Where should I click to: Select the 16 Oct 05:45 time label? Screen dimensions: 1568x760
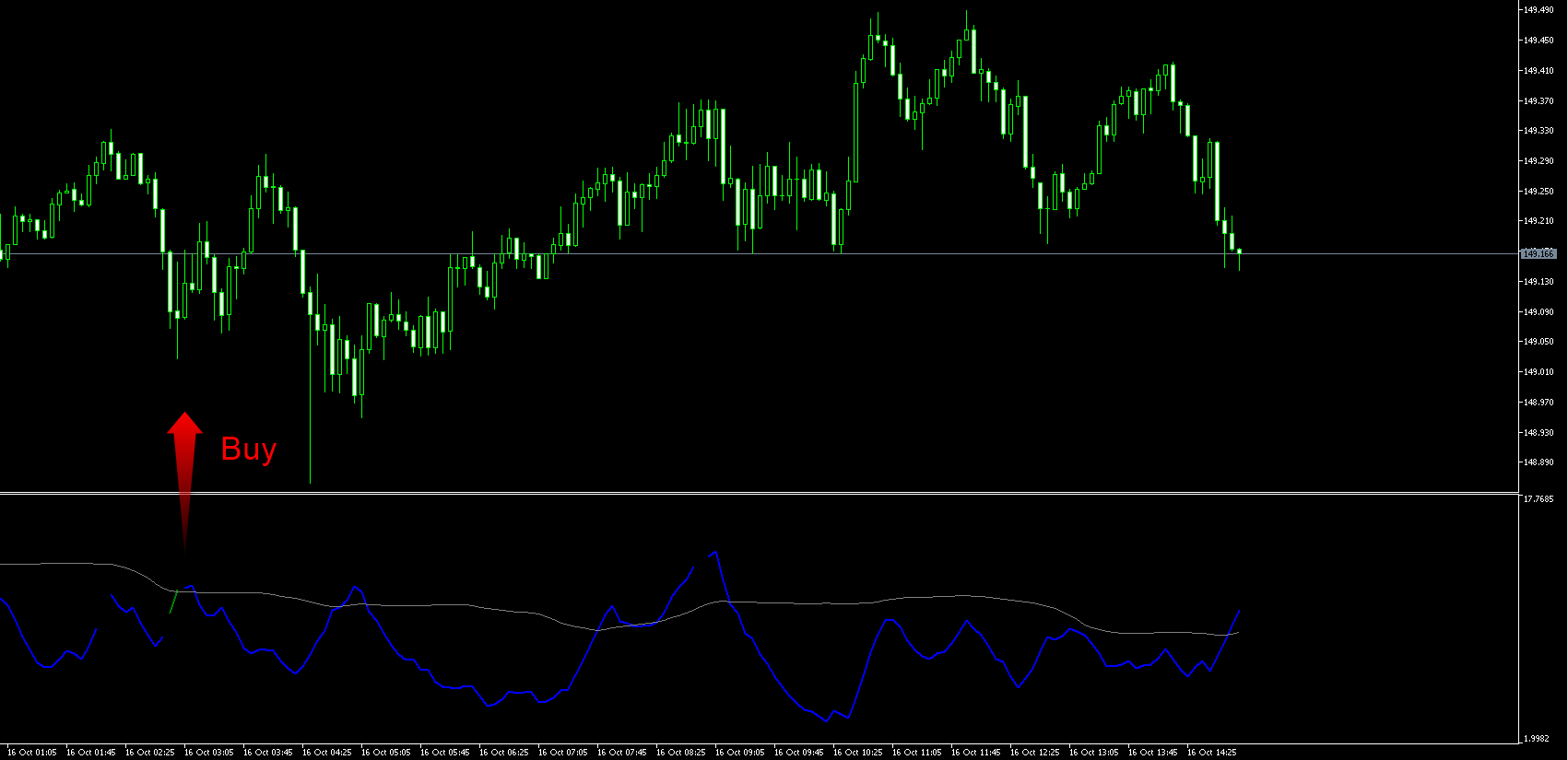444,753
